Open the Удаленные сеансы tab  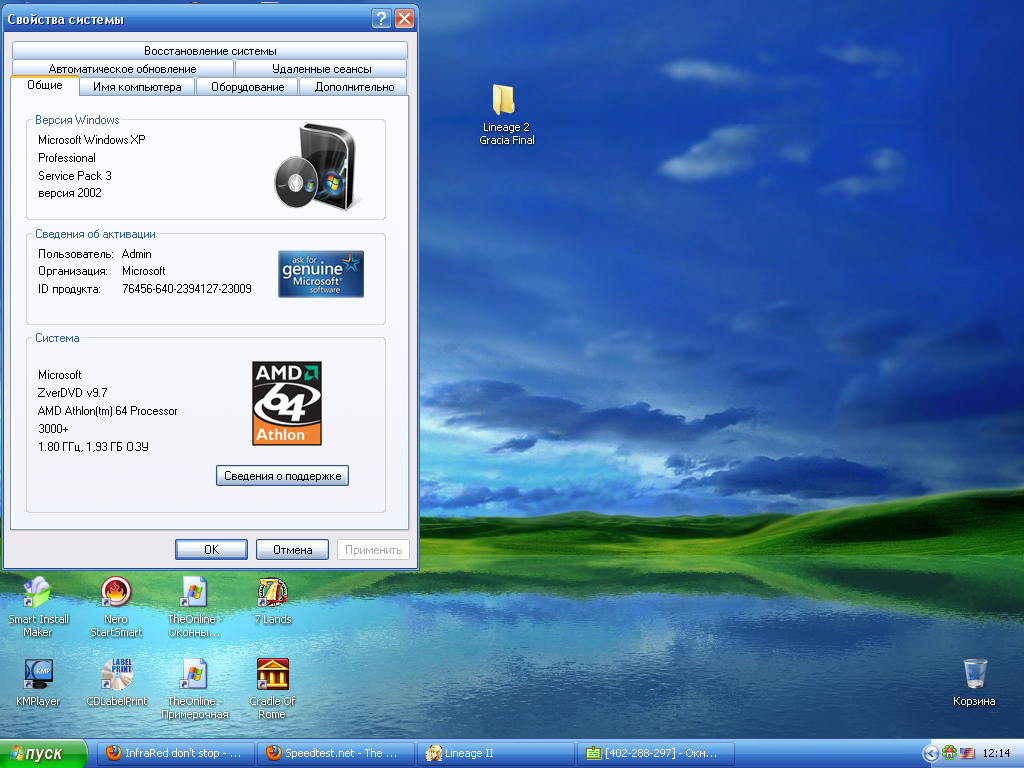coord(321,69)
